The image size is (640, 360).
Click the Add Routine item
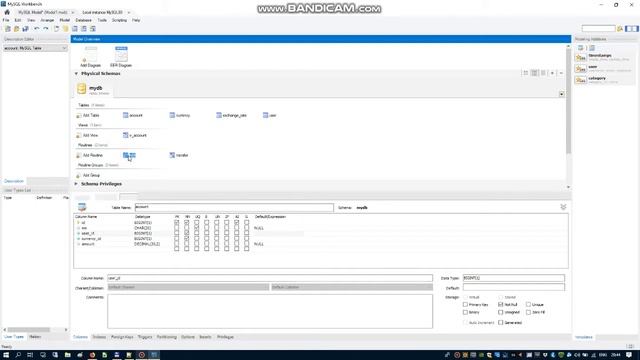89,156
